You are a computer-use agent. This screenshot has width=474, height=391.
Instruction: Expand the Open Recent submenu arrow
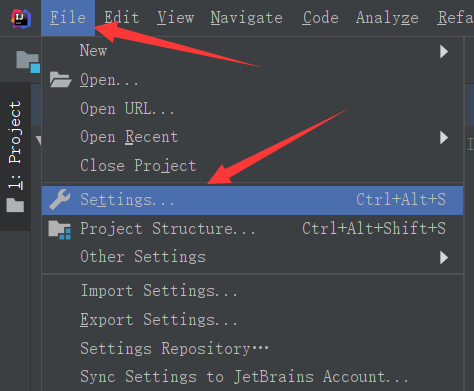(x=444, y=137)
